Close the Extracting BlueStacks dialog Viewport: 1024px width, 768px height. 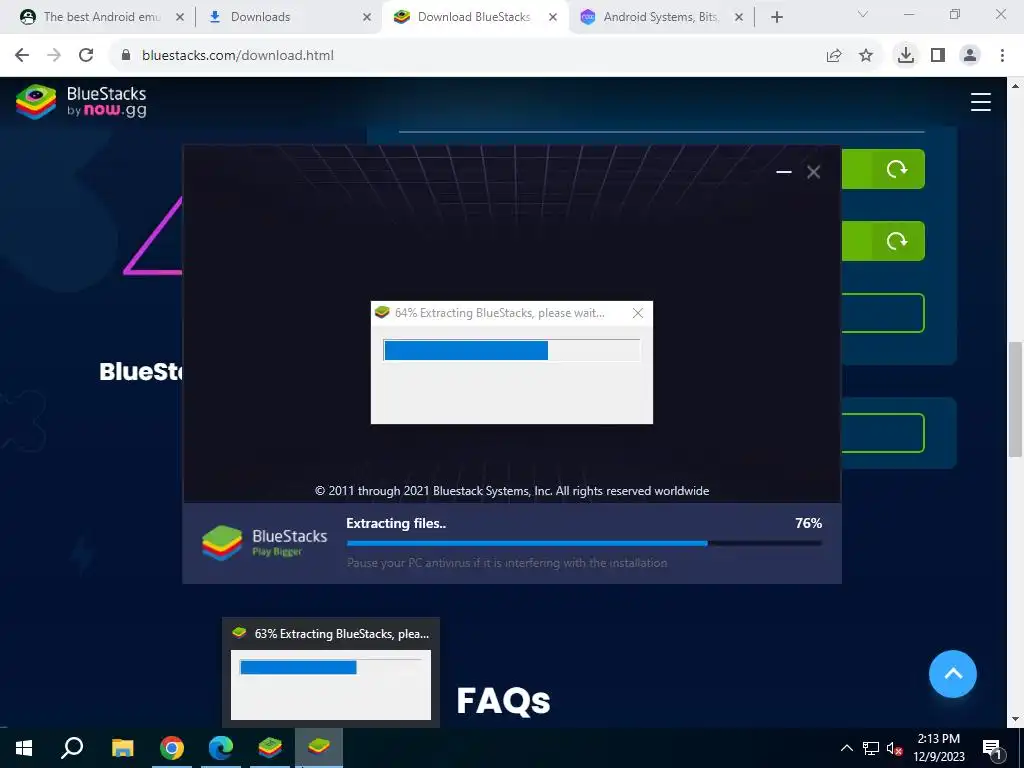pyautogui.click(x=638, y=313)
